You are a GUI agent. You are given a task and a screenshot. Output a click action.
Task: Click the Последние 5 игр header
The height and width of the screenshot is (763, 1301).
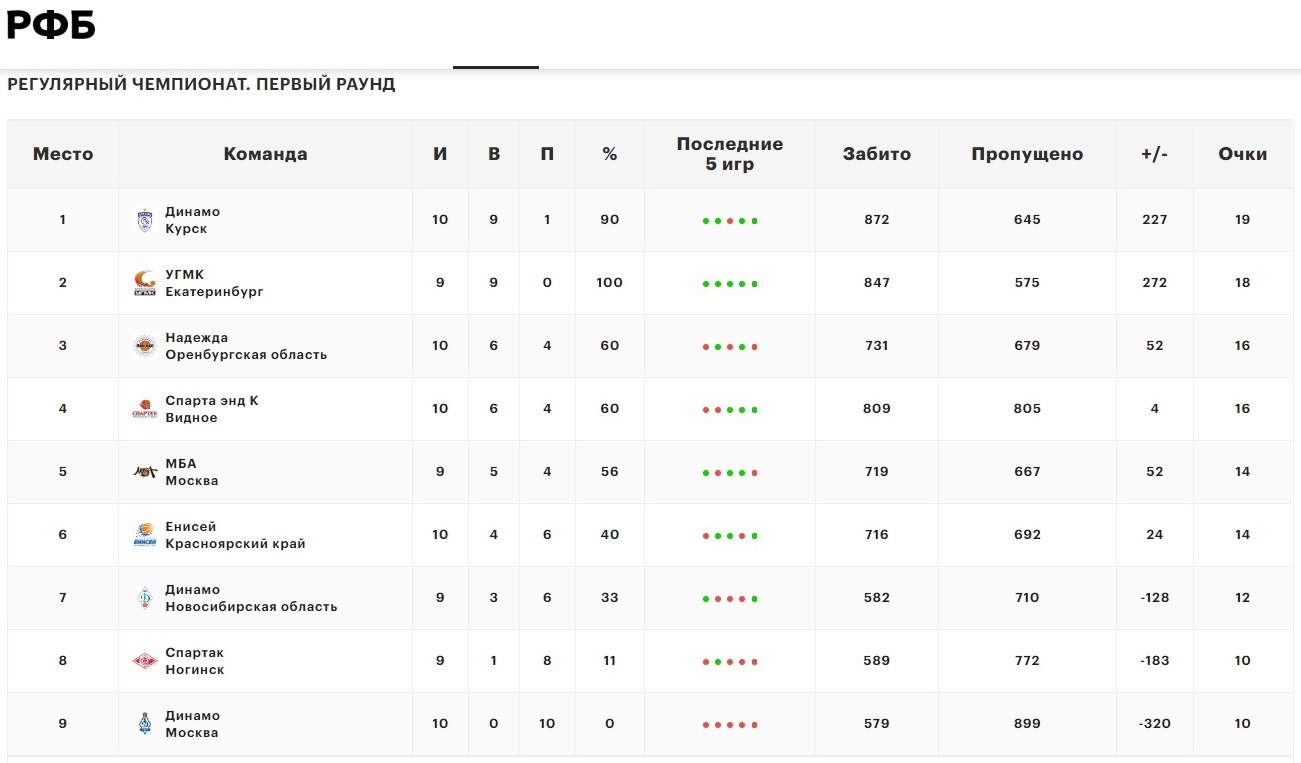(730, 154)
